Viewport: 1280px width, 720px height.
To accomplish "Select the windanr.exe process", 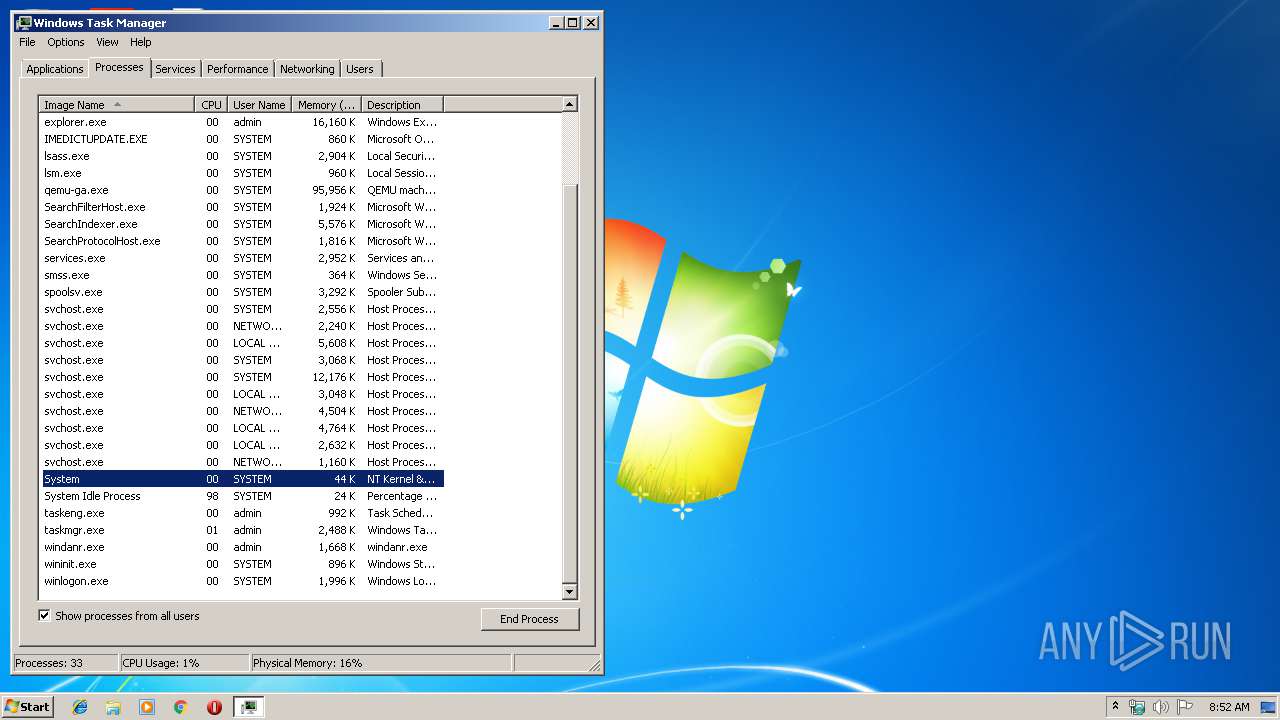I will tap(241, 547).
